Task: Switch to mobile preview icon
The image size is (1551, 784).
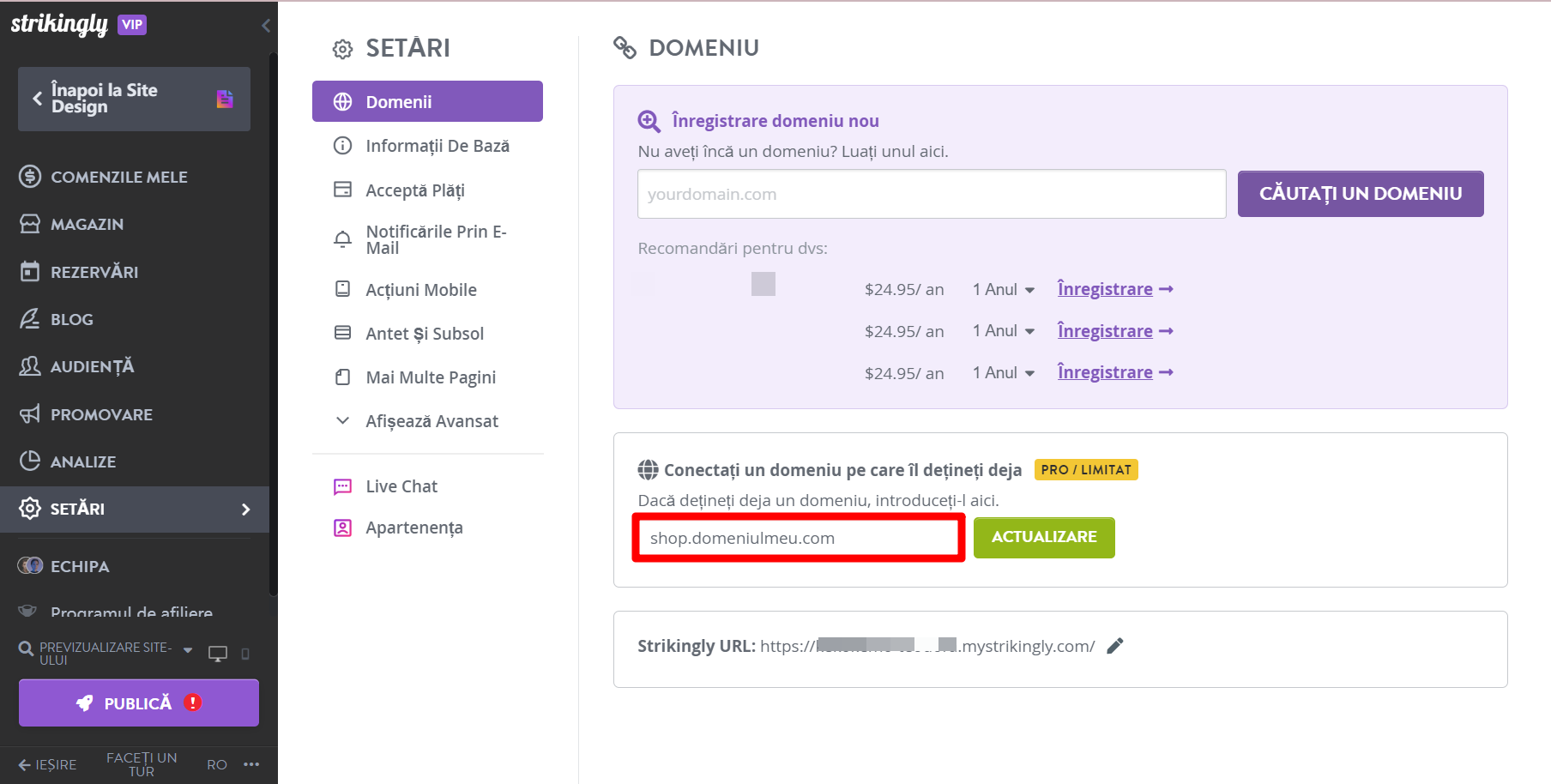Action: (245, 654)
